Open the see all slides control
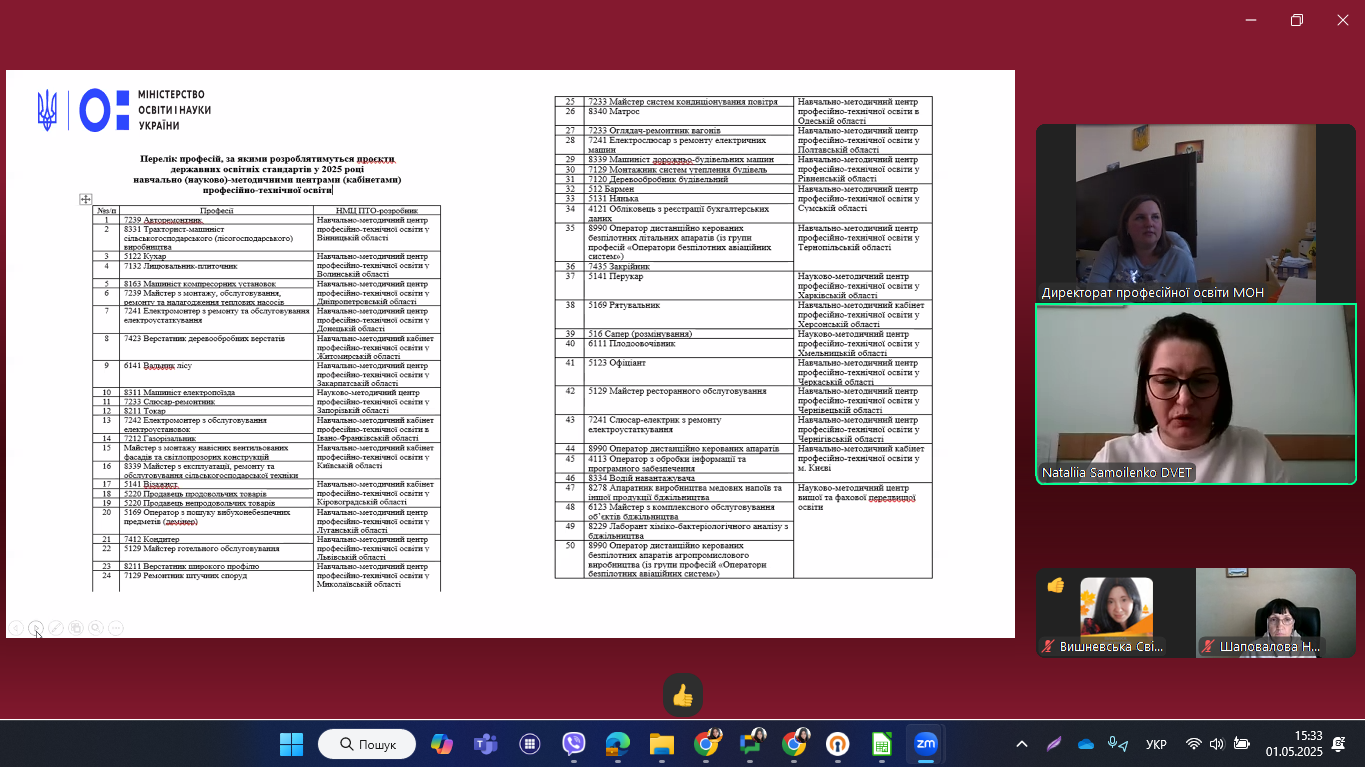 click(x=76, y=628)
